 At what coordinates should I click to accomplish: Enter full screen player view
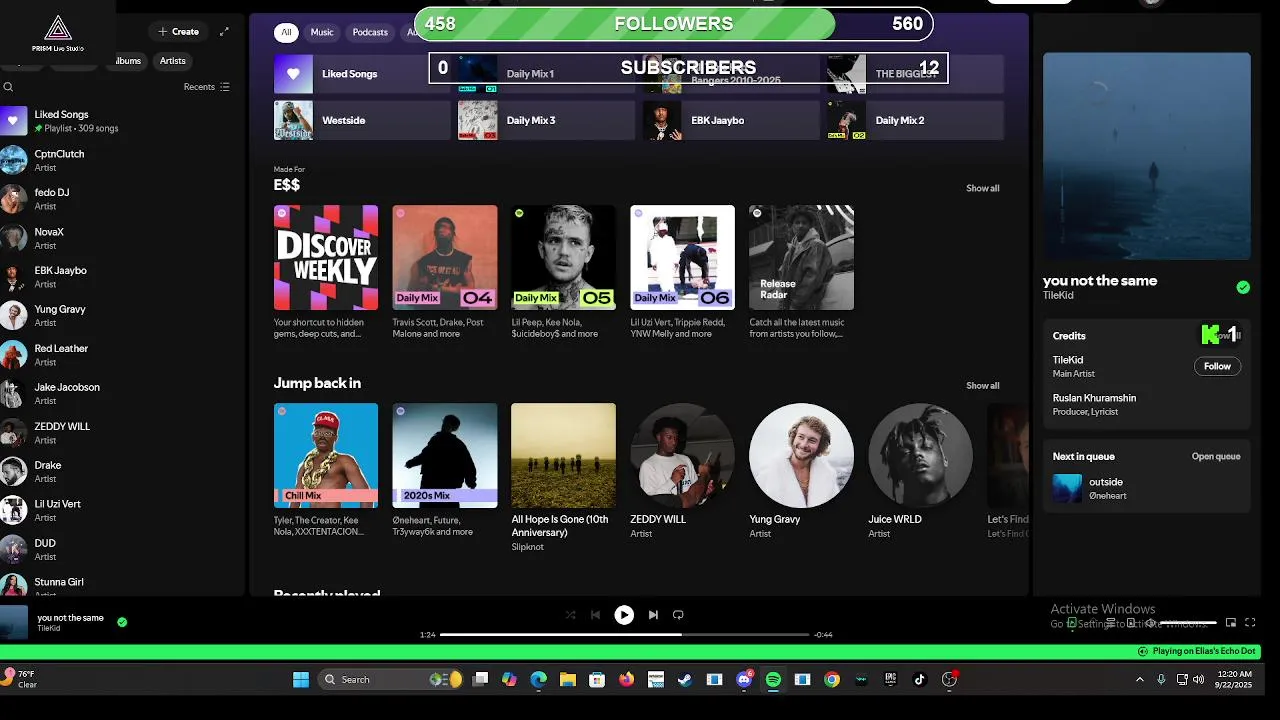1251,623
